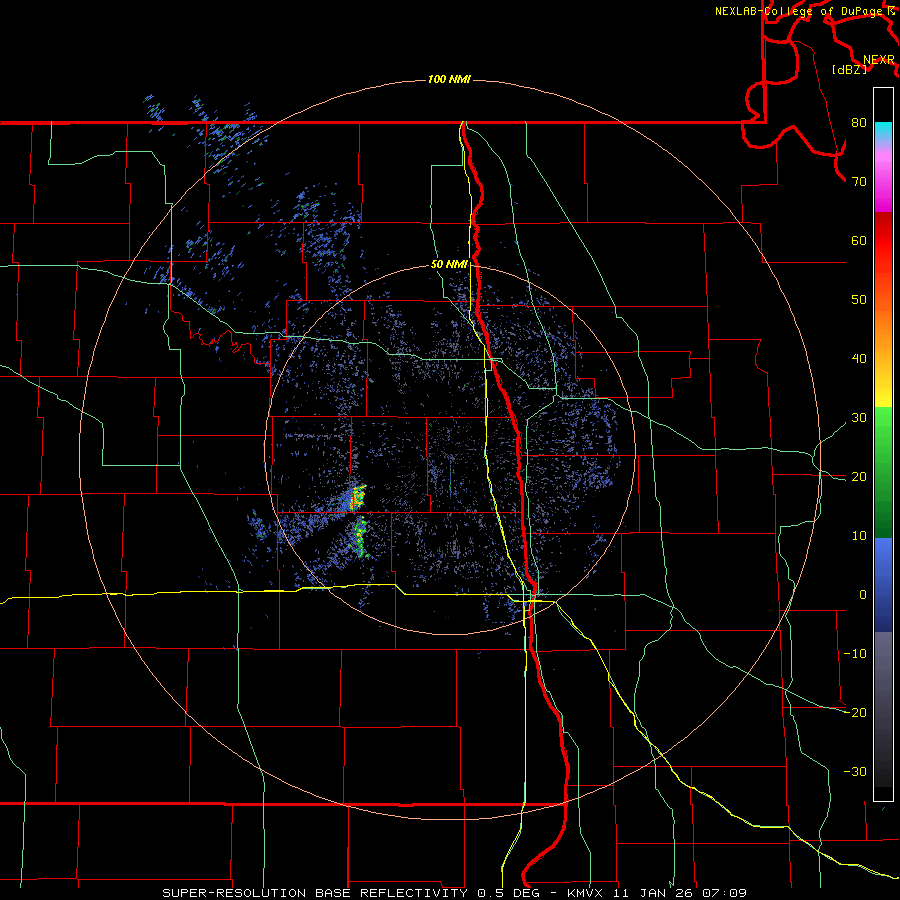Viewport: 900px width, 900px height.
Task: Click the "100 NMI" range ring label
Action: (449, 79)
